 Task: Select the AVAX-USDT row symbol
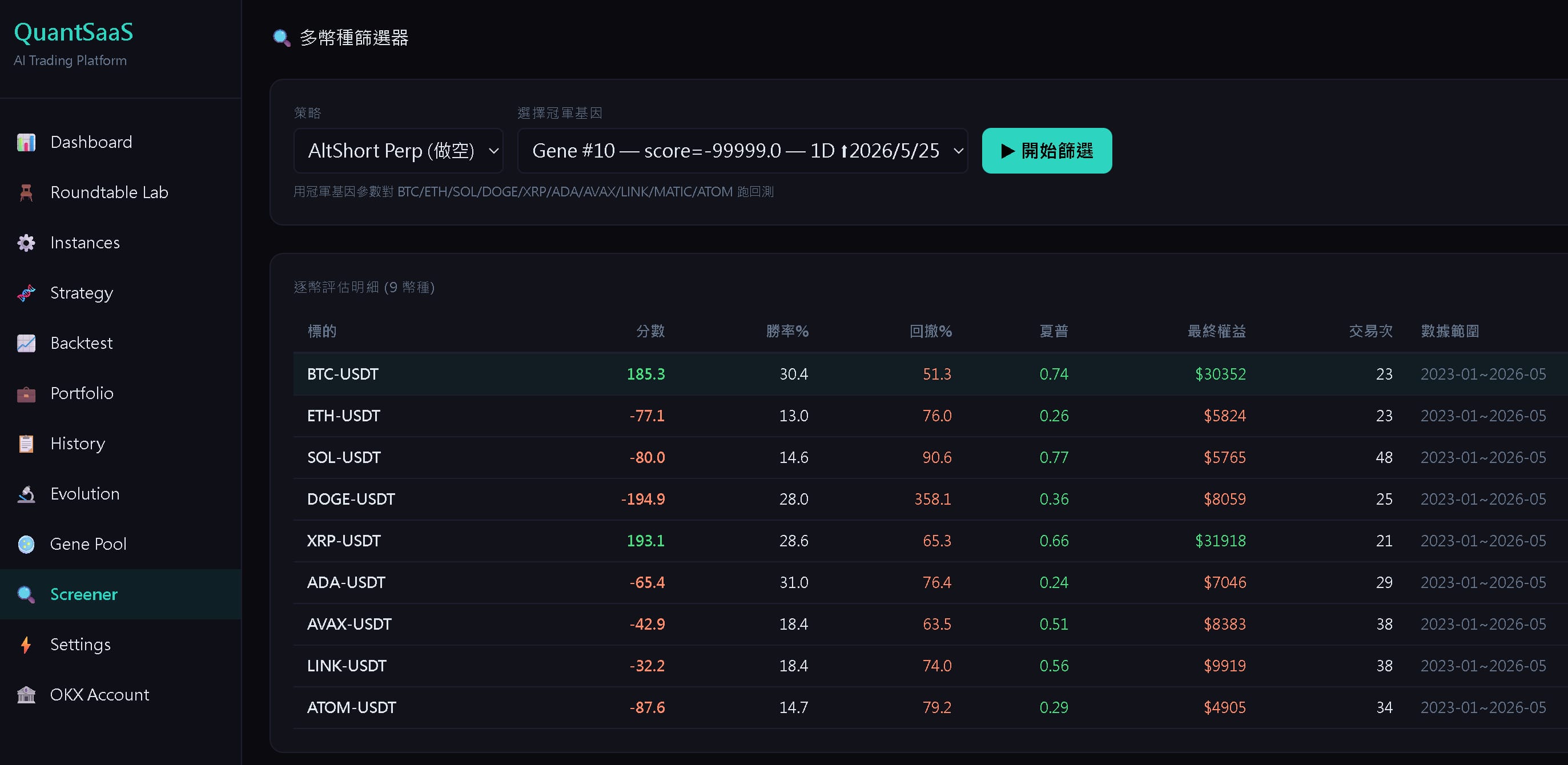(x=349, y=625)
